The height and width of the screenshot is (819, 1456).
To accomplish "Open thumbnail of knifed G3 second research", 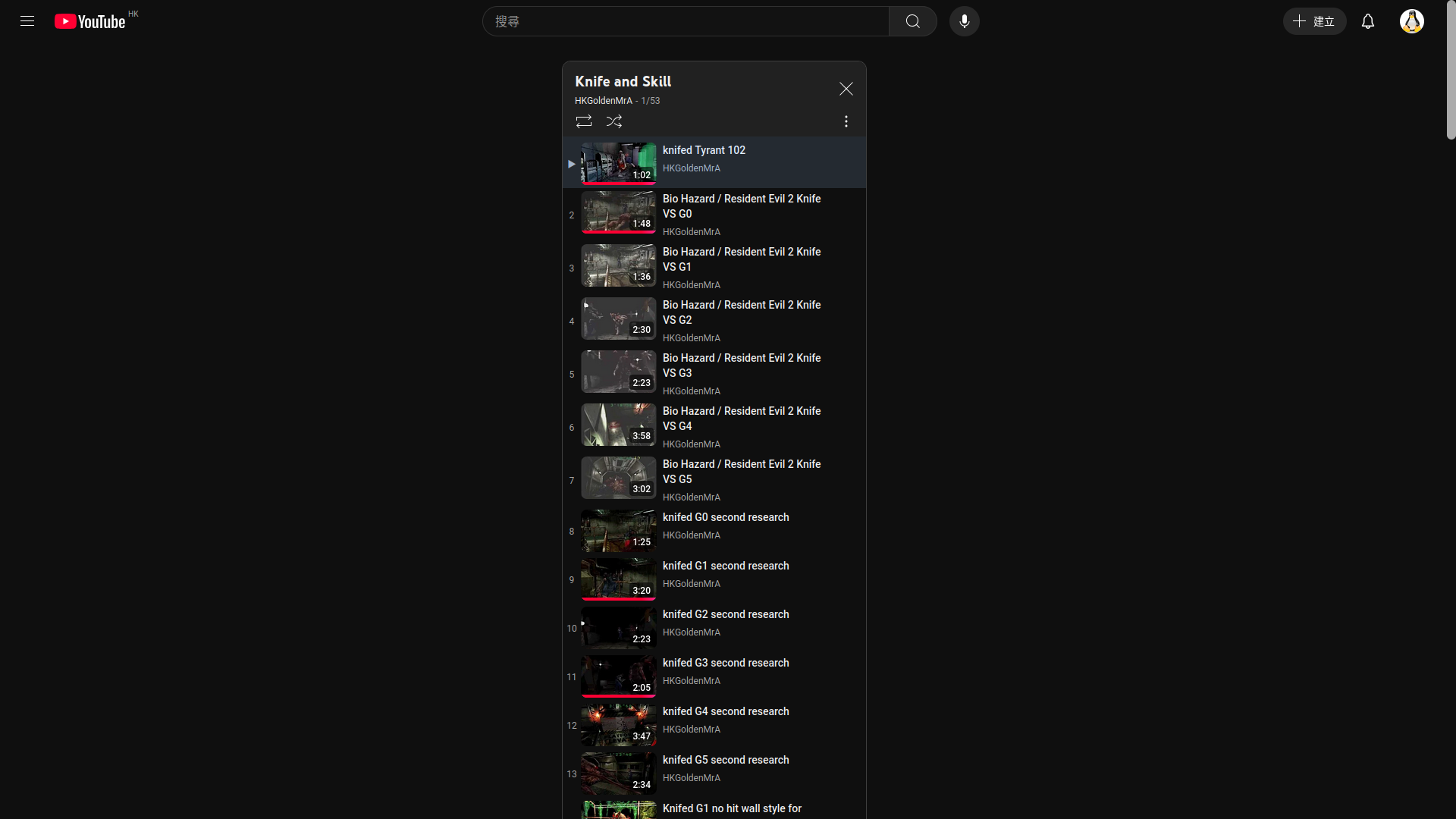I will pos(619,676).
